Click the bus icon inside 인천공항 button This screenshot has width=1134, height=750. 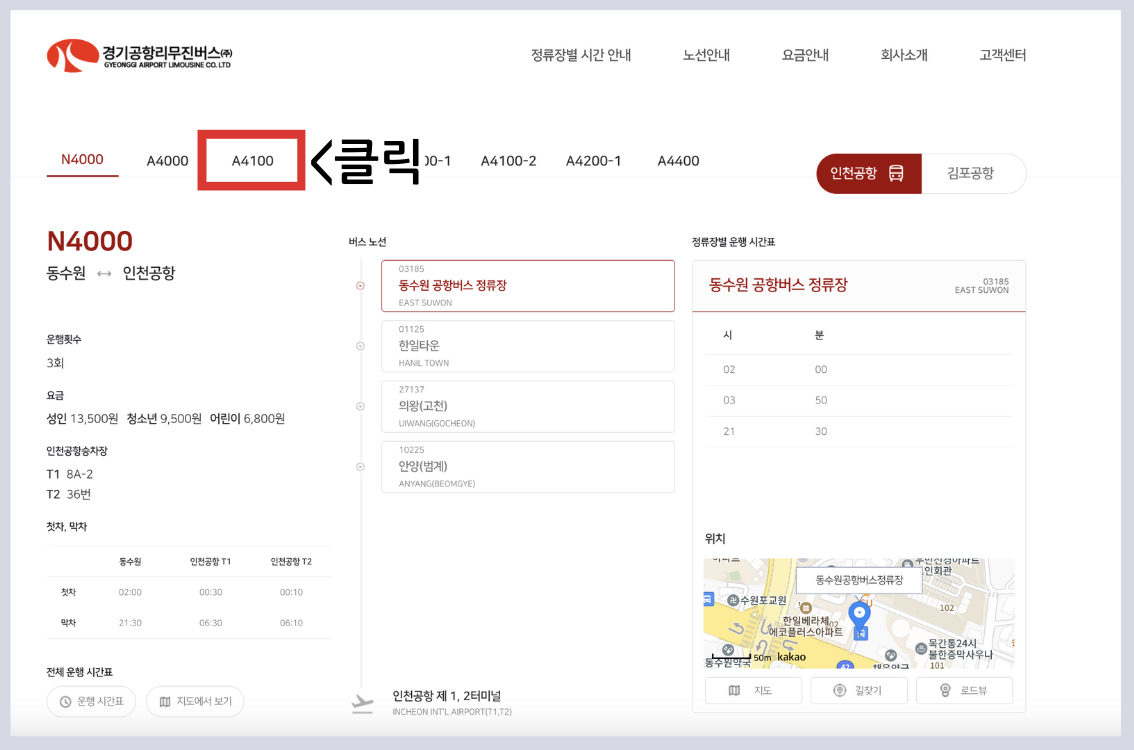[898, 173]
